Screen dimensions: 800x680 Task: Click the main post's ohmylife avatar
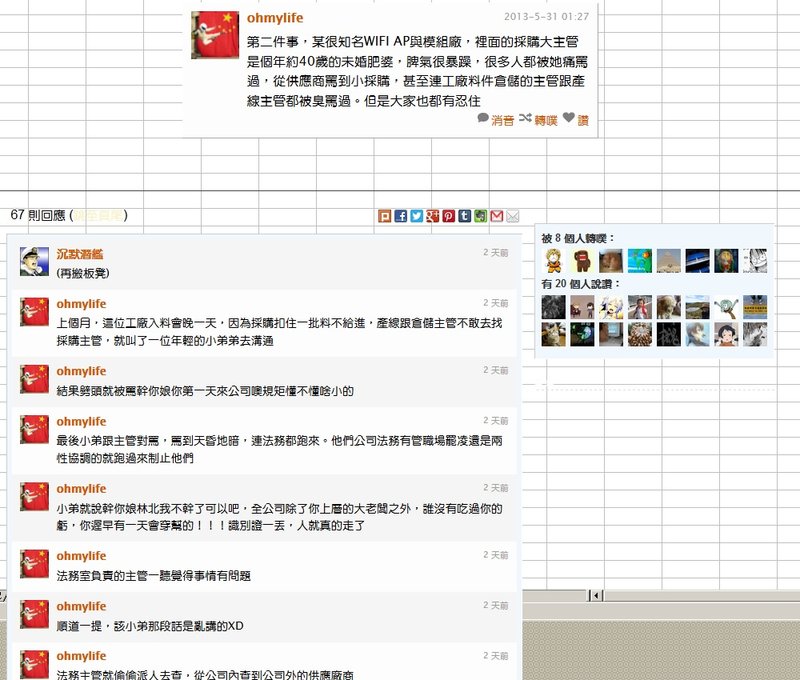click(215, 35)
